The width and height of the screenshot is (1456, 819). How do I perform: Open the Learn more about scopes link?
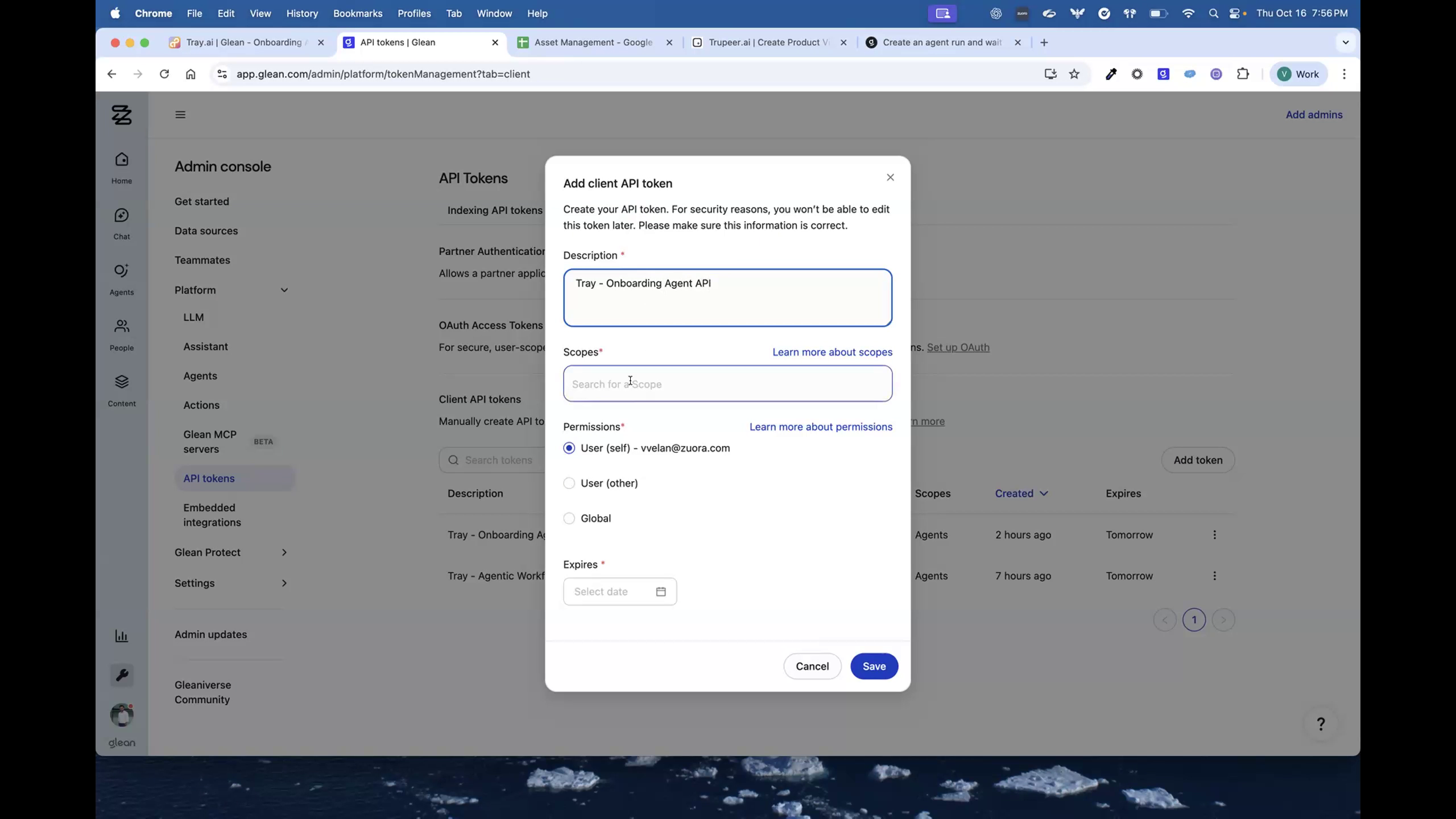pos(832,352)
